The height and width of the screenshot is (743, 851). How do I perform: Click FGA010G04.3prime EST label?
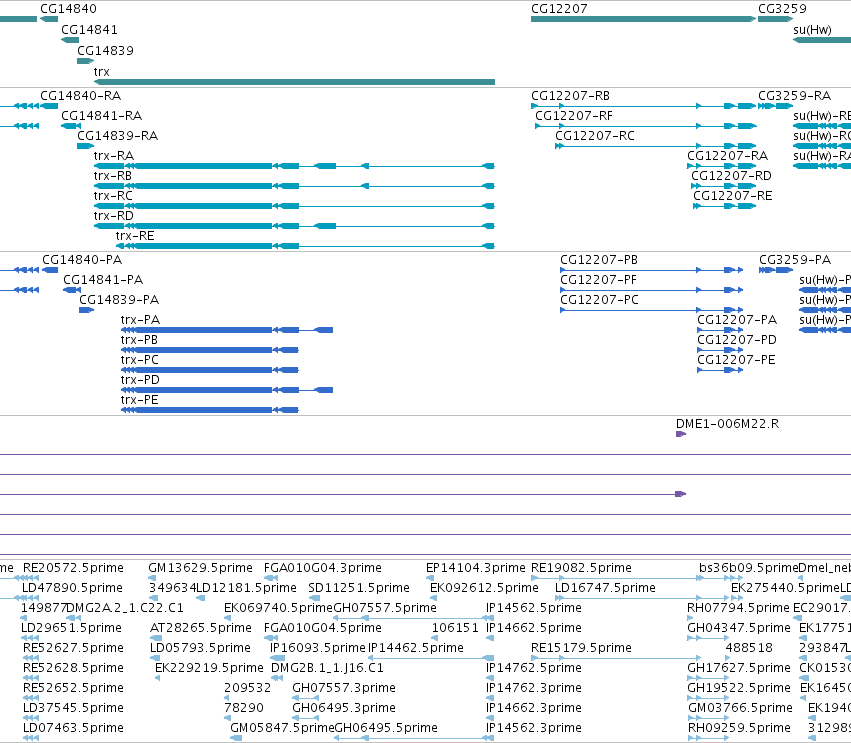point(323,568)
